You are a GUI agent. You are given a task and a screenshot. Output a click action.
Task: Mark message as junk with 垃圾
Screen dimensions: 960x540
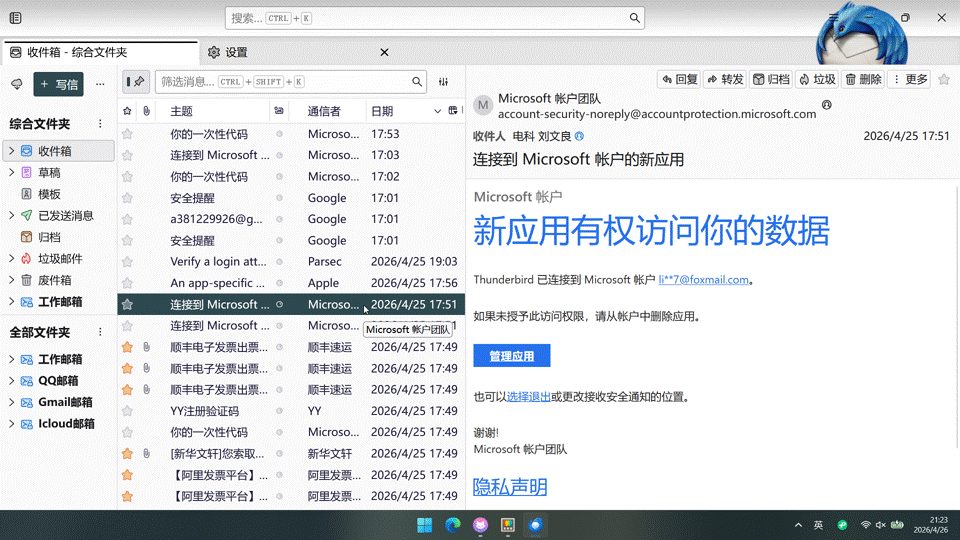(816, 79)
